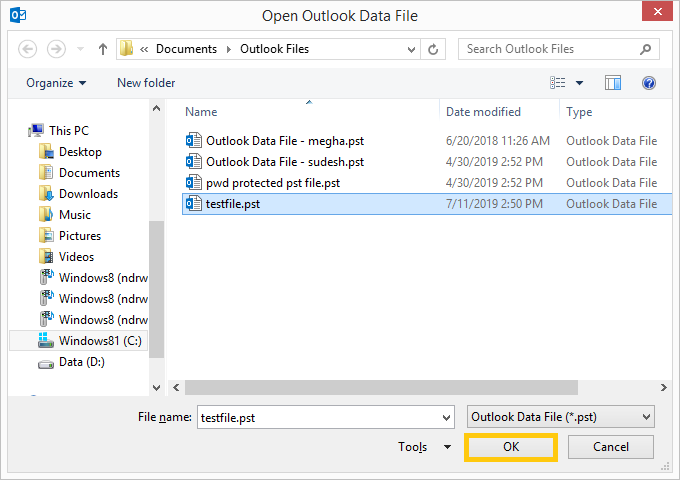Select pwd protected pst file.pst
Screen dimensions: 680x480
pyautogui.click(x=273, y=183)
